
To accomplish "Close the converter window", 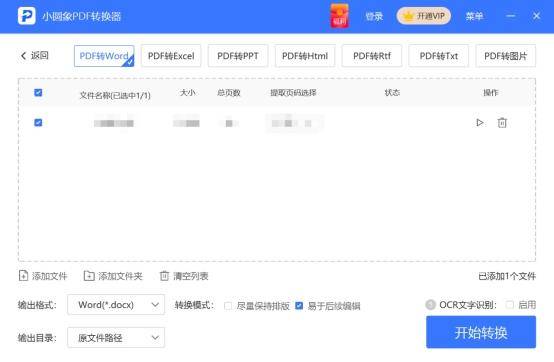I will pyautogui.click(x=536, y=16).
